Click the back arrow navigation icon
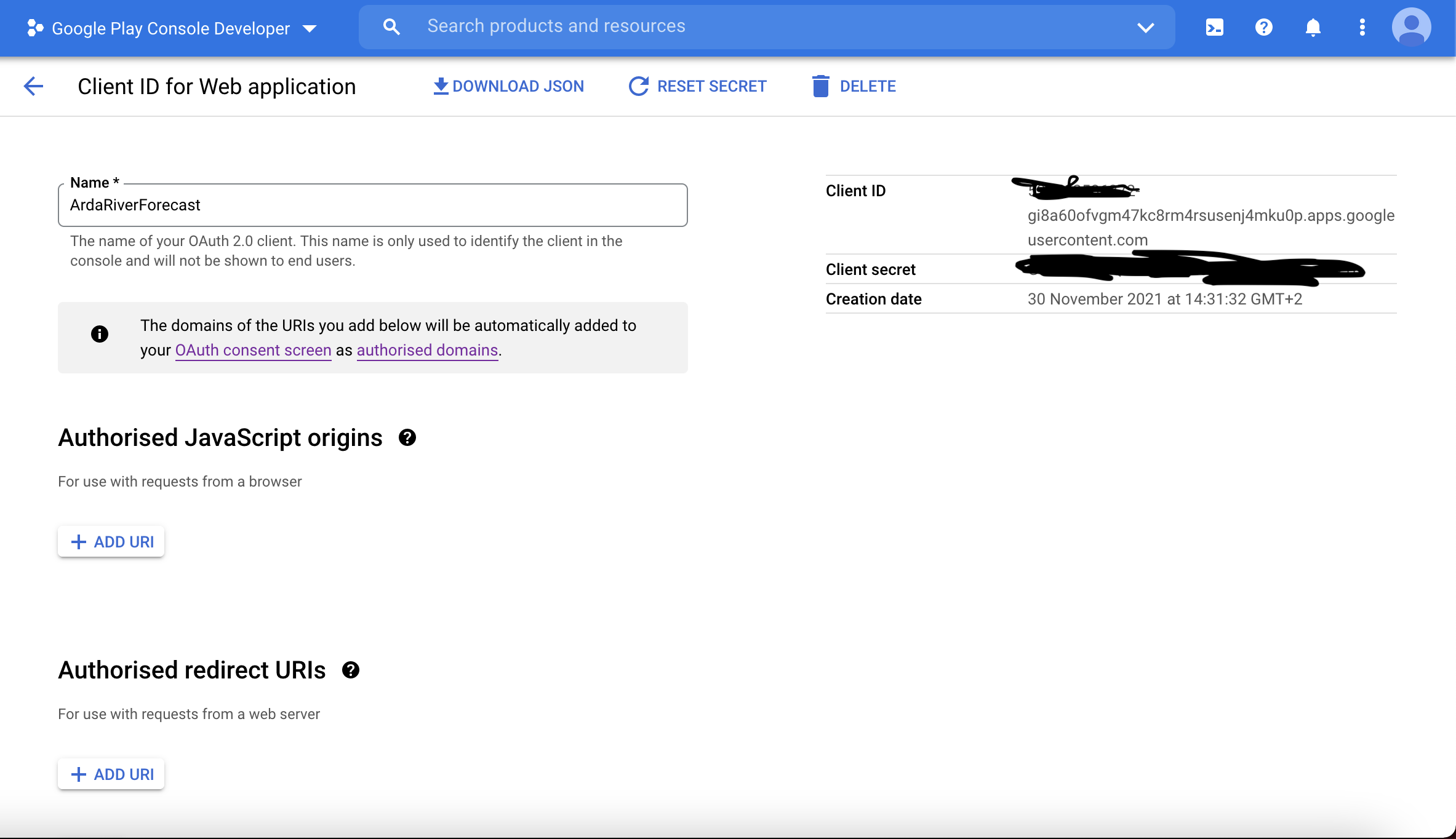 [x=33, y=86]
